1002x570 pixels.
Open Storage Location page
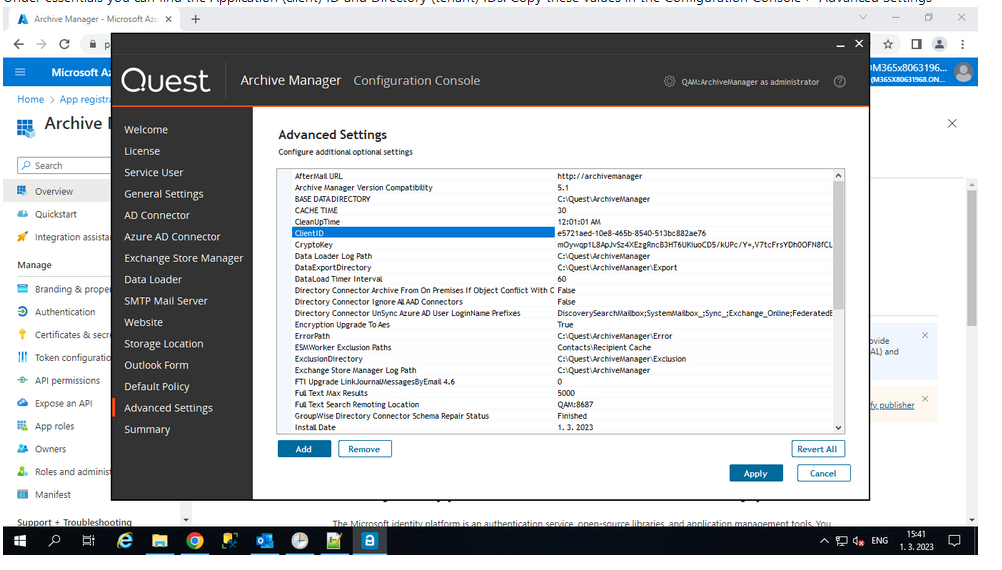[164, 344]
